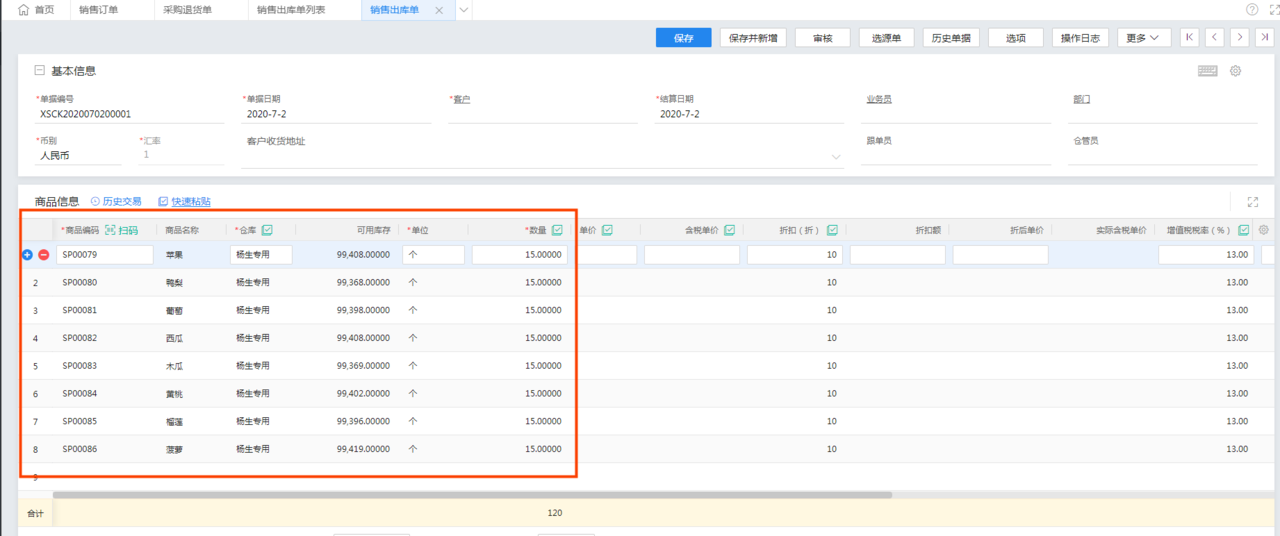Select the 销售出库单 tab
The width and height of the screenshot is (1280, 536).
[x=394, y=9]
